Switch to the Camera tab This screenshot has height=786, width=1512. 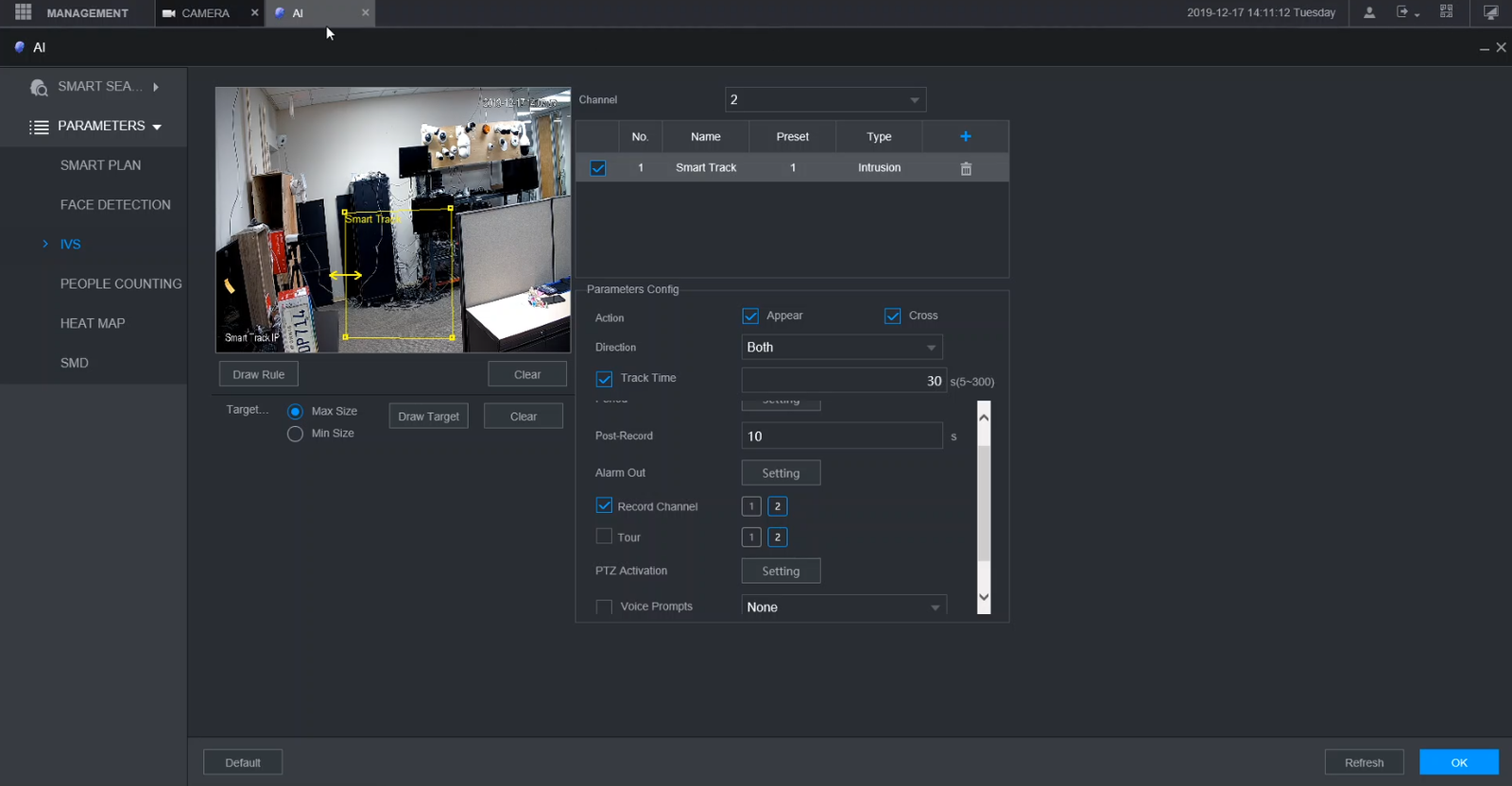point(205,13)
